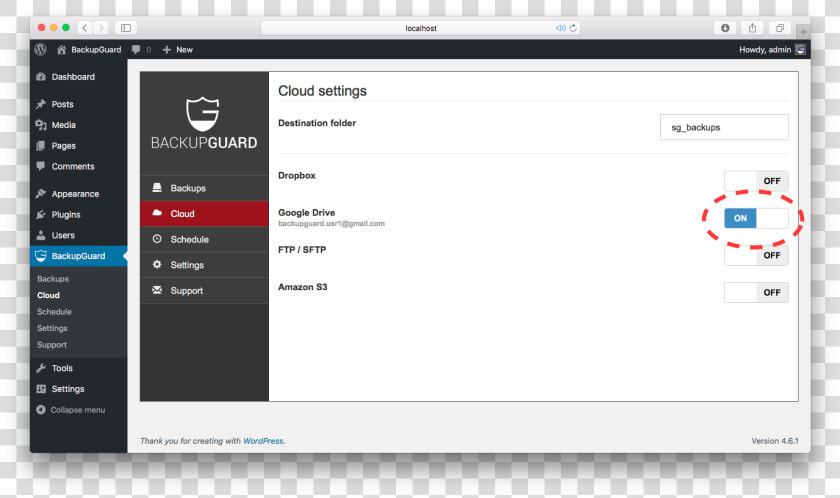The image size is (840, 498).
Task: Open the comments bubble in admin bar
Action: coord(141,49)
